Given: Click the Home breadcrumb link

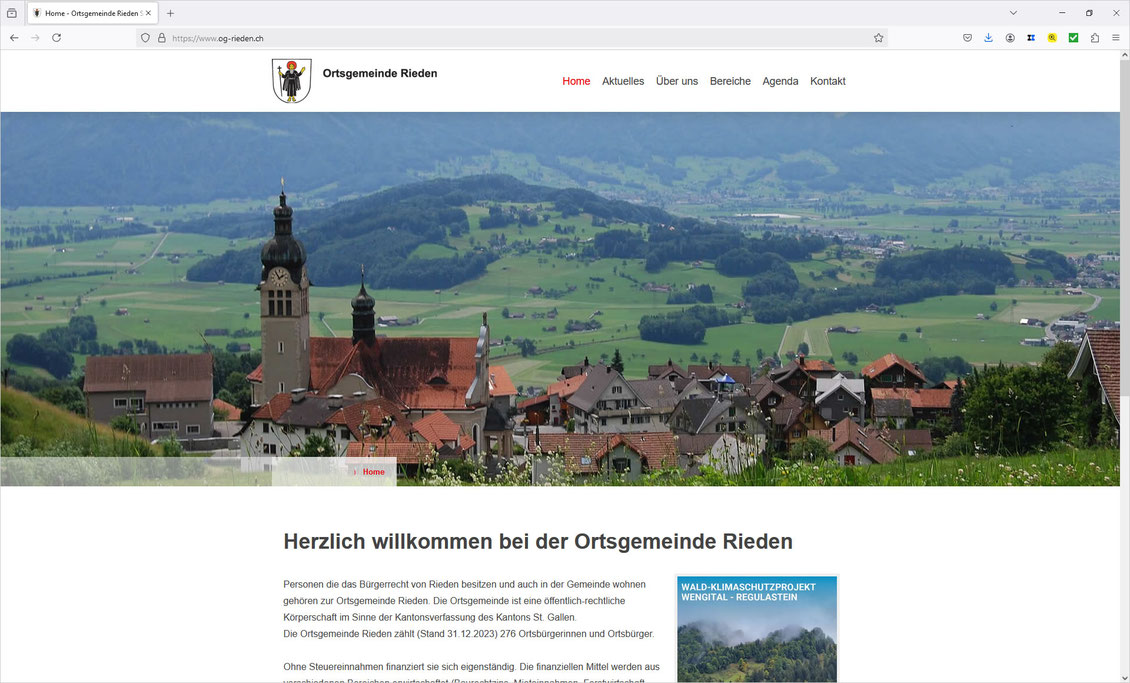Looking at the screenshot, I should click(373, 472).
